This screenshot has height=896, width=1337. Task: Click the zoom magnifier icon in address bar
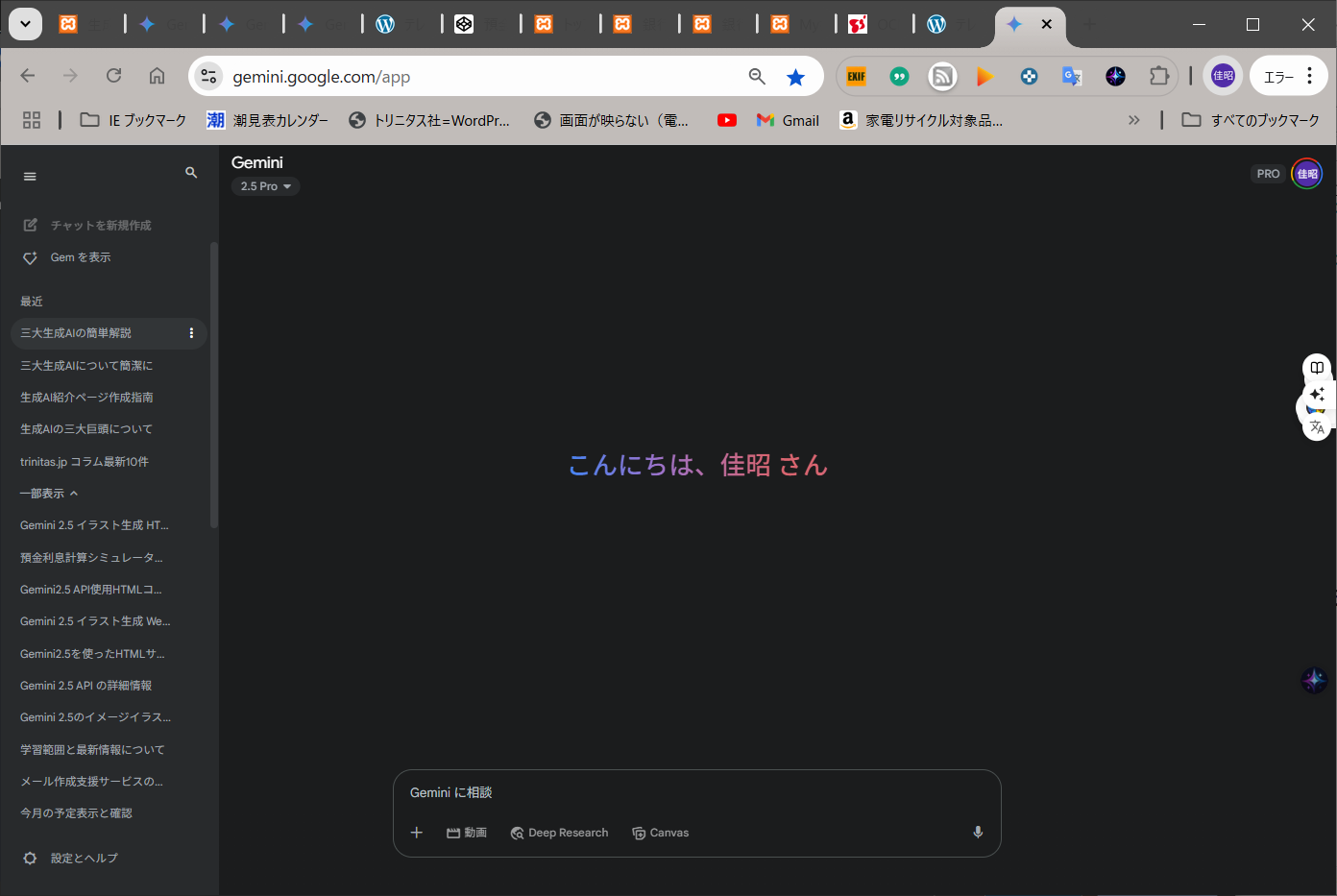[757, 76]
